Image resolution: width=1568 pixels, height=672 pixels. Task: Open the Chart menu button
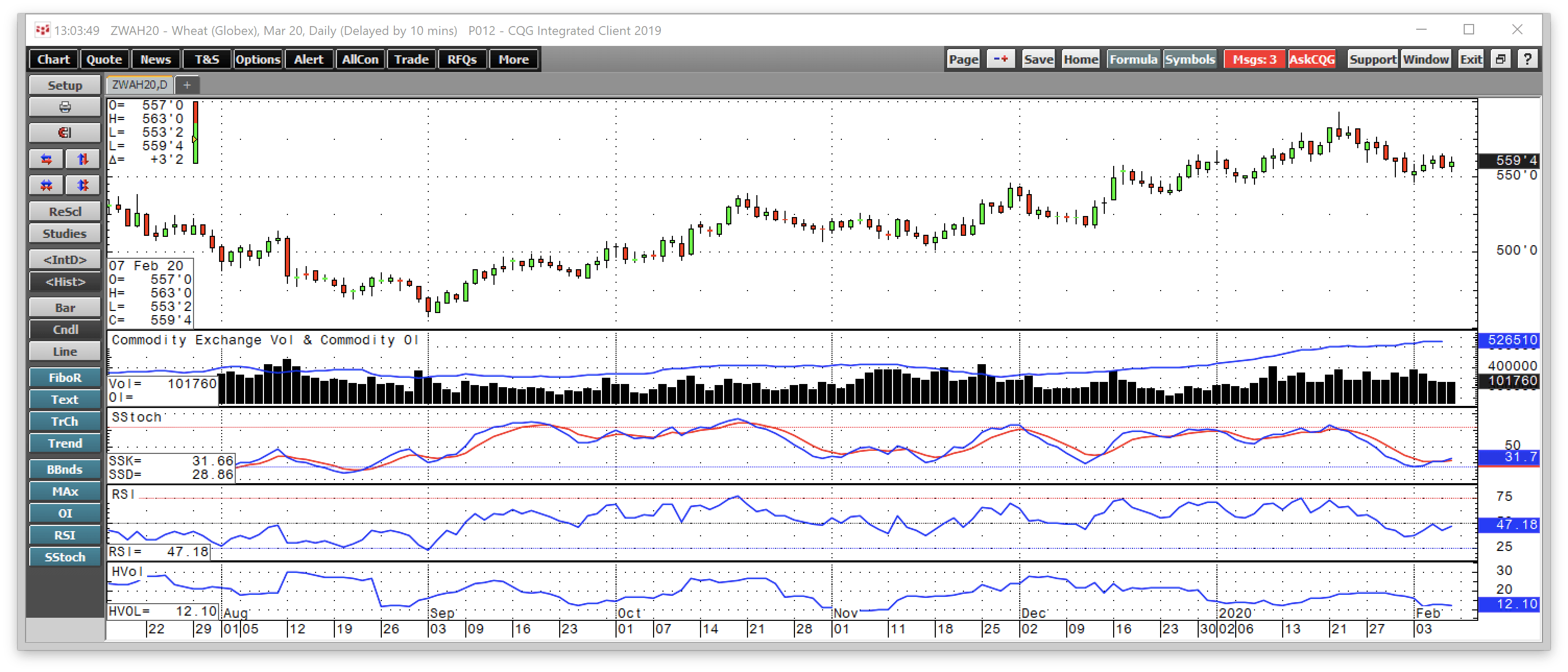click(x=54, y=59)
